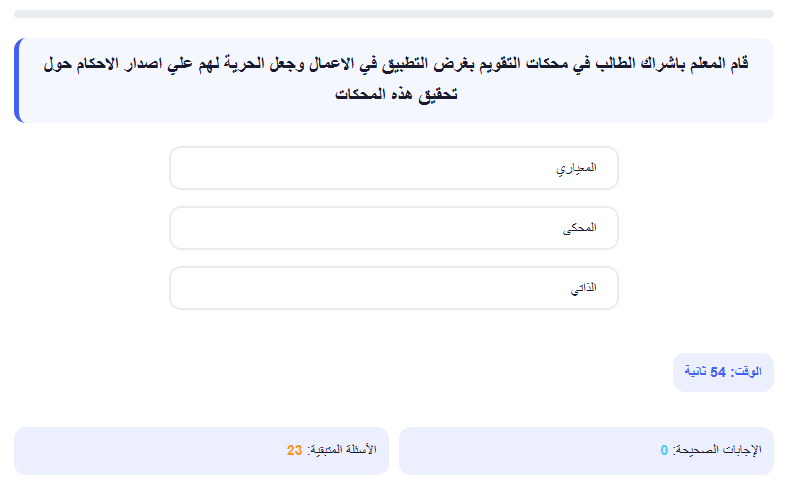Click the blue accent edge of question card

18,81
